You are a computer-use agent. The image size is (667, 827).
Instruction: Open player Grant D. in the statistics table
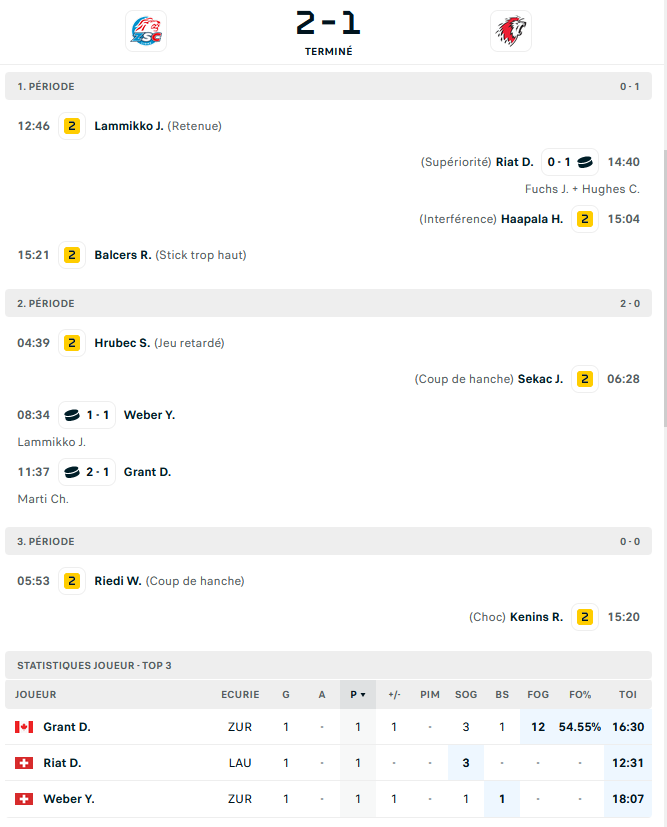[67, 727]
